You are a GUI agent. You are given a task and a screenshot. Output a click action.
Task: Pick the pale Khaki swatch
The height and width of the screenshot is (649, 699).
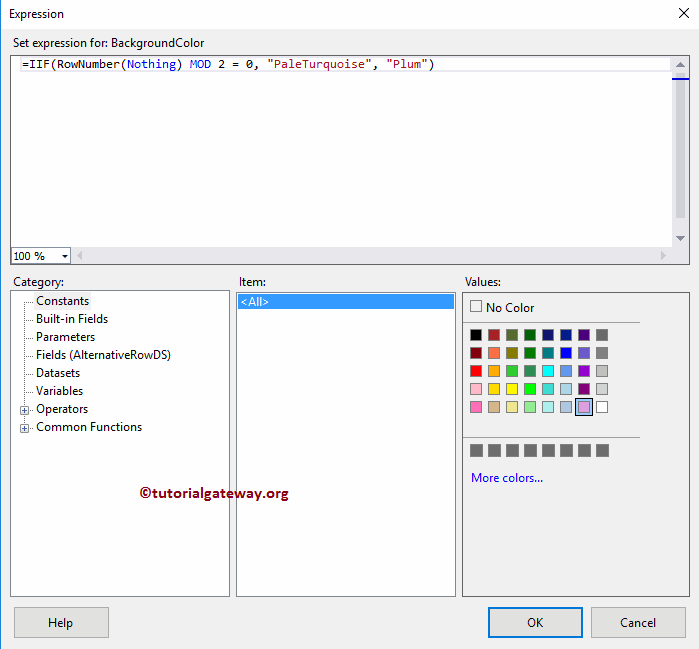[x=512, y=407]
